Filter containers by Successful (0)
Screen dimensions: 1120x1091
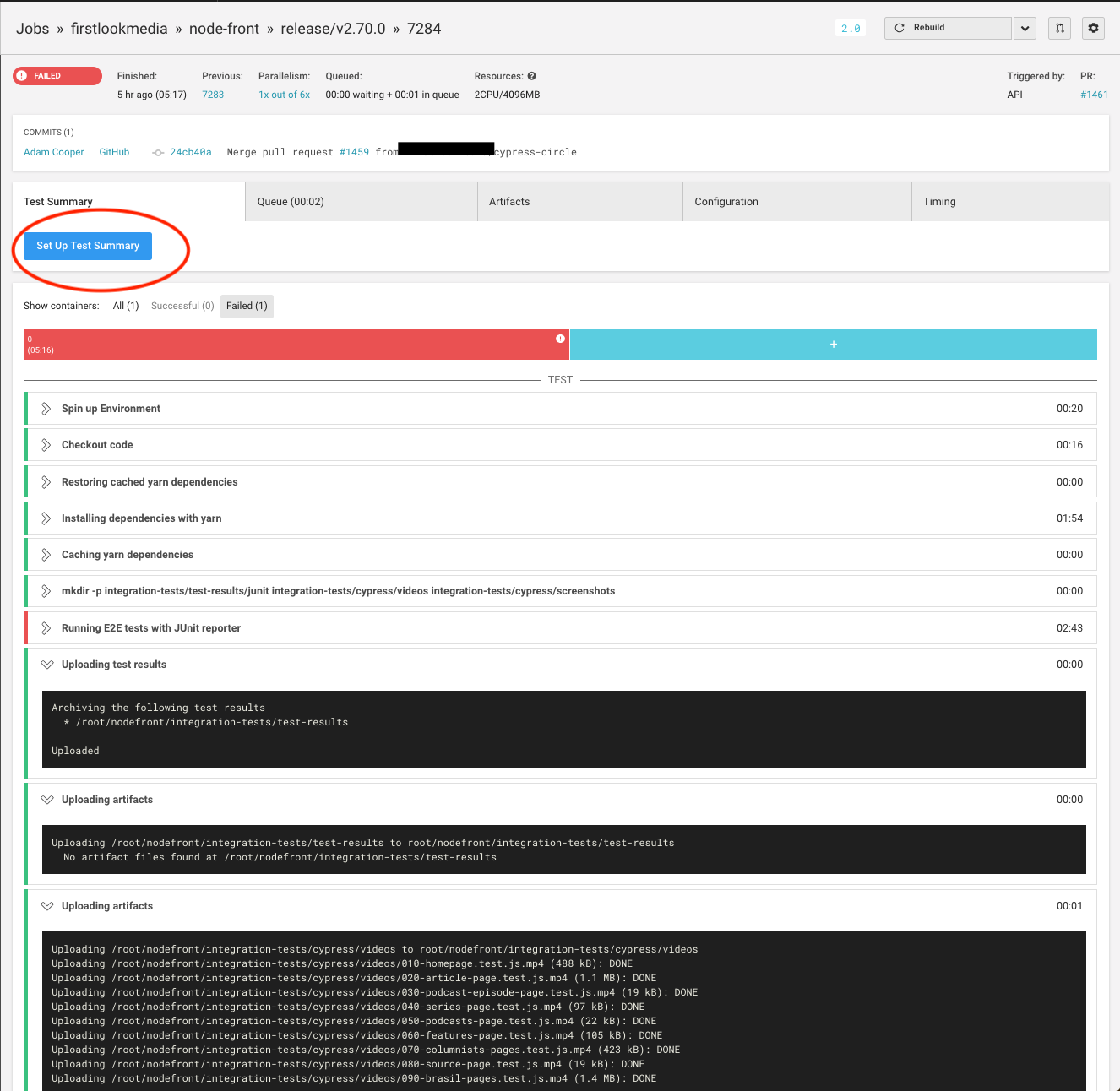[182, 306]
